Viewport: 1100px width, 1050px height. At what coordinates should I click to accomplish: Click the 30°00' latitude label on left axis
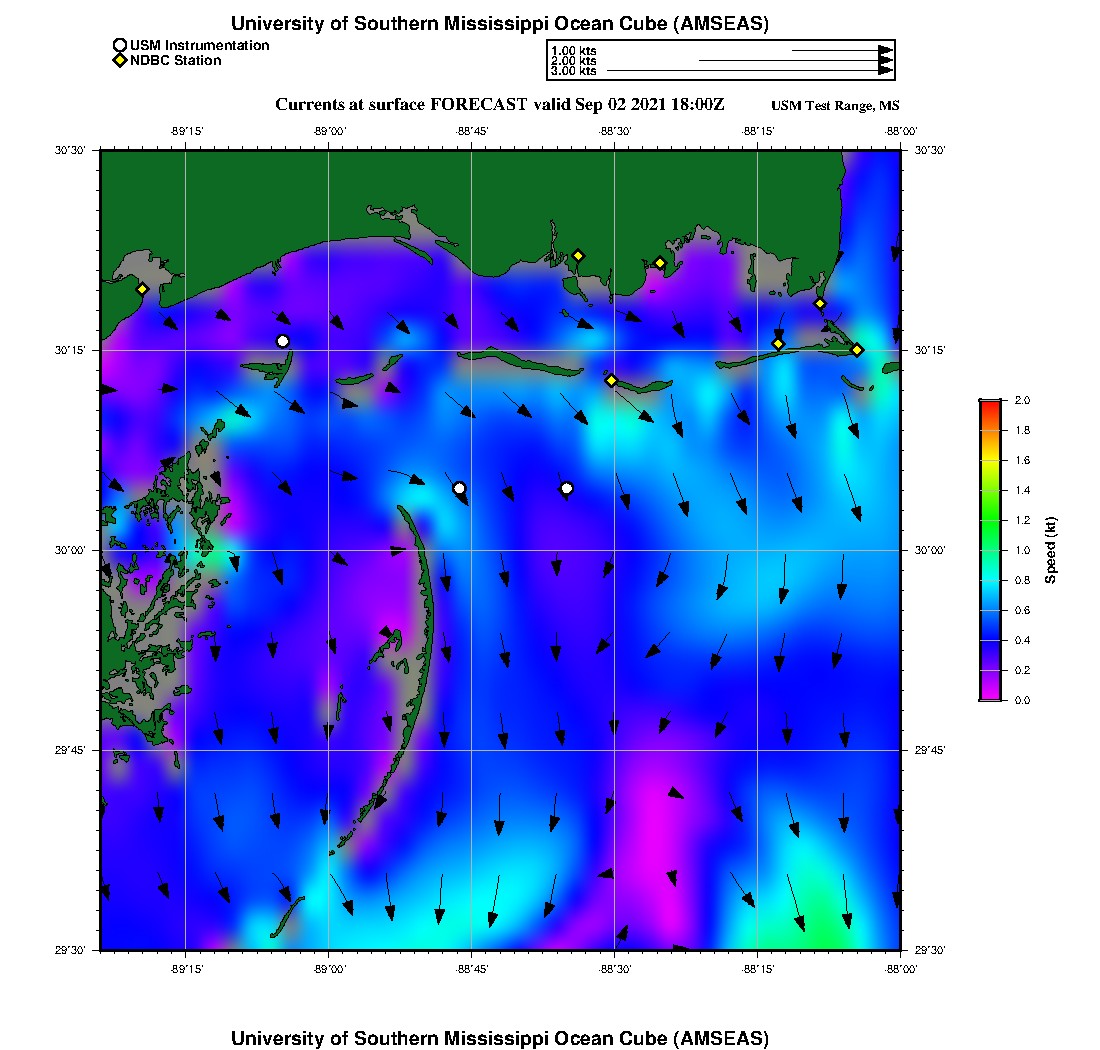(x=78, y=550)
